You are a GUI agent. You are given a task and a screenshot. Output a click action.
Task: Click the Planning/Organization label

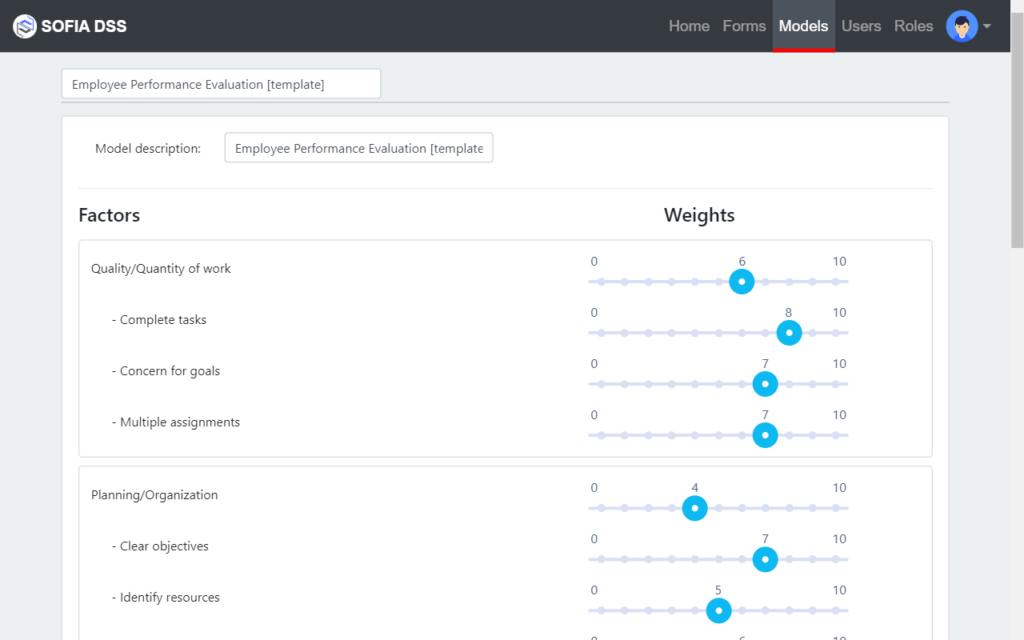click(x=154, y=495)
